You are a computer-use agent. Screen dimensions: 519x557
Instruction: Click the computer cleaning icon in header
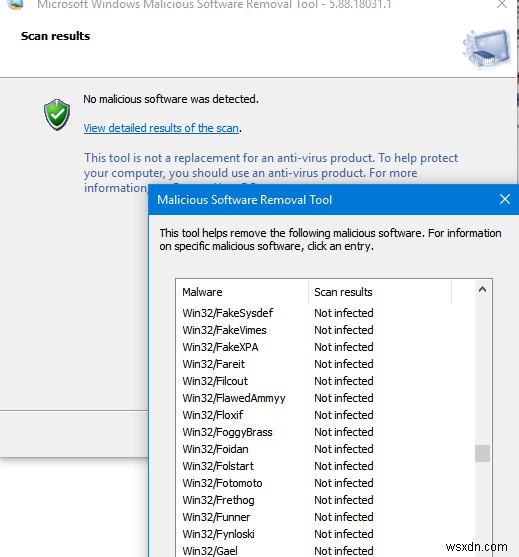click(487, 48)
